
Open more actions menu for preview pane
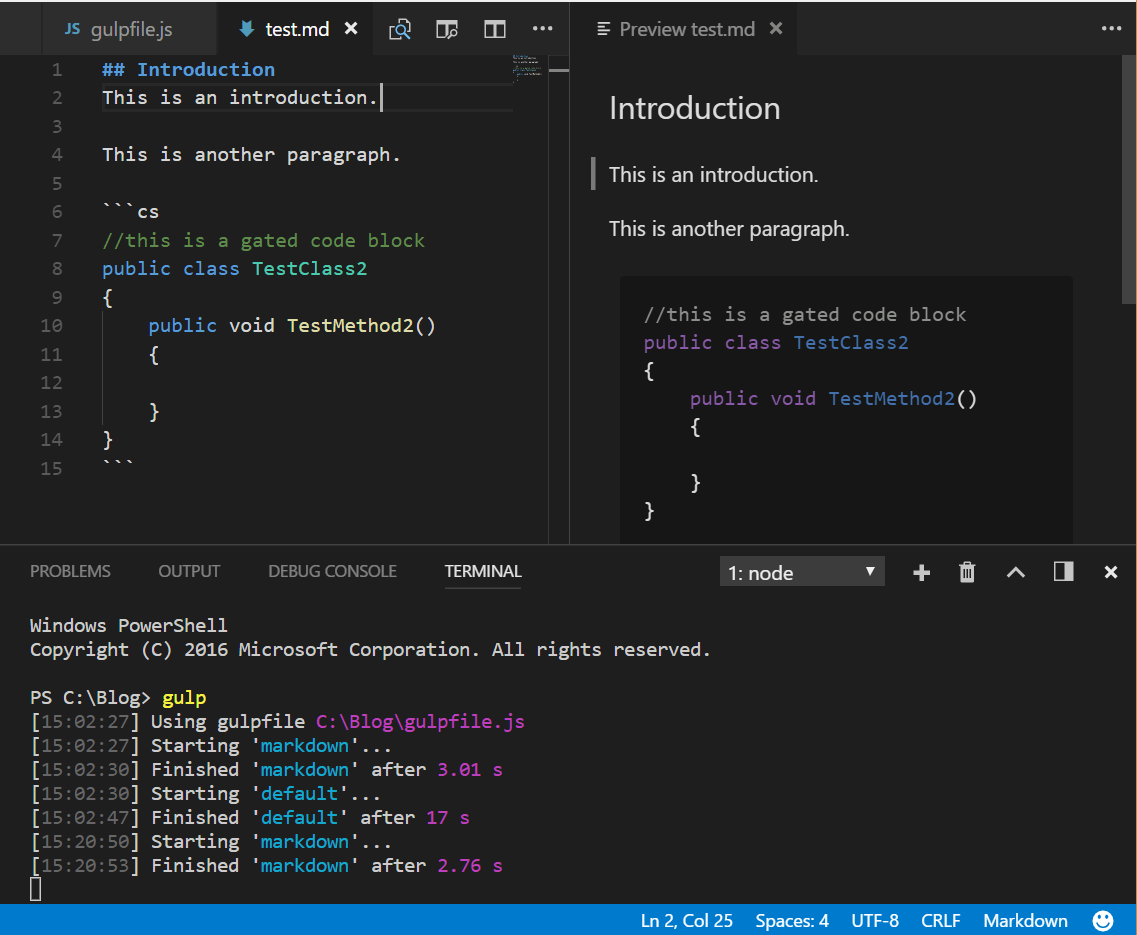point(1111,29)
